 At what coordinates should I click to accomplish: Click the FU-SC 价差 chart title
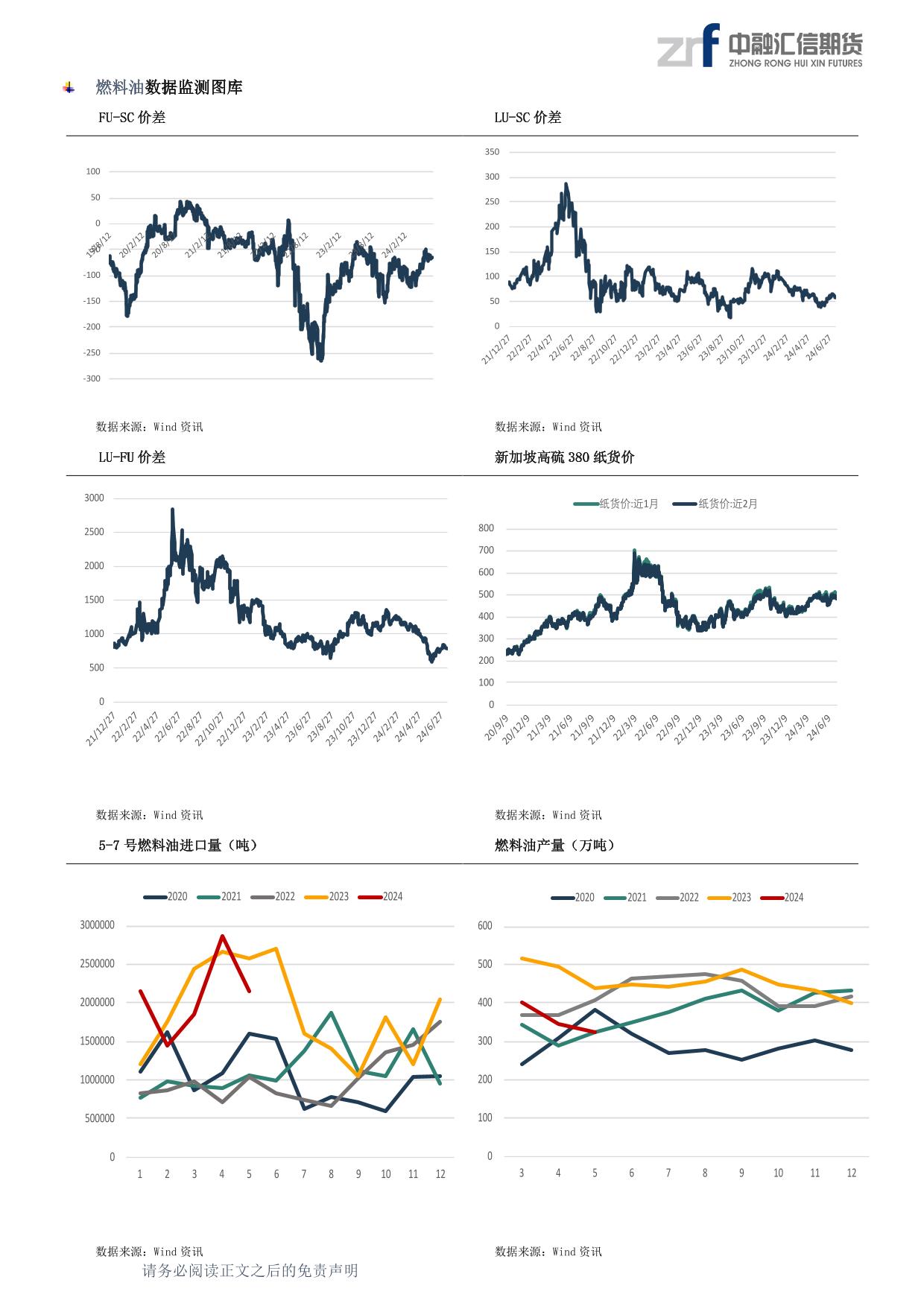coord(132,117)
